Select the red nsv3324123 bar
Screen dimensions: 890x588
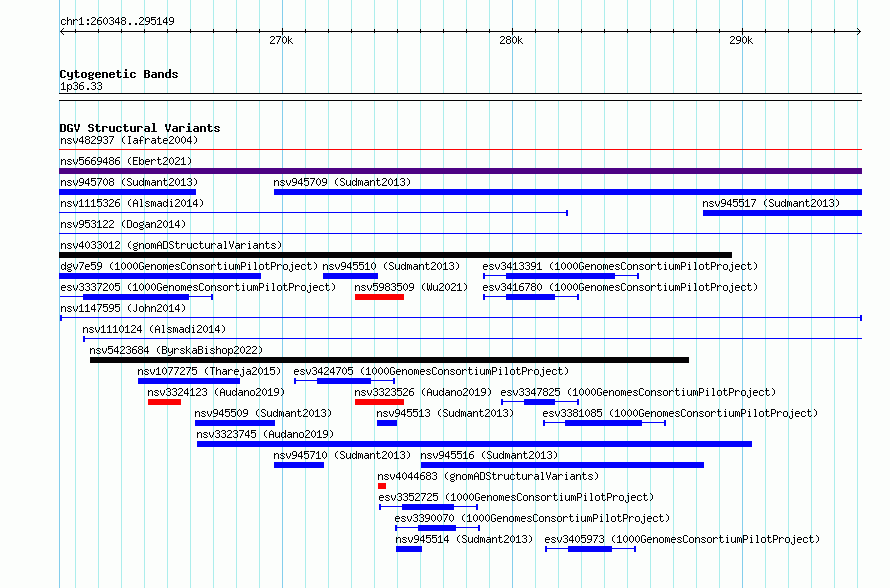165,402
